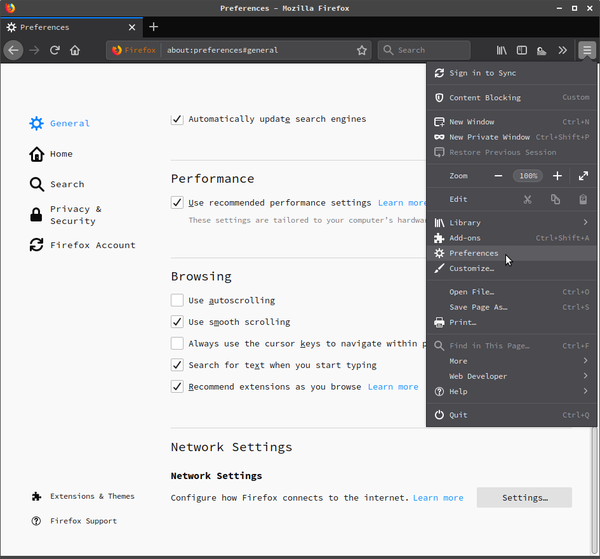
Task: Expand the Web Developer submenu
Action: [x=512, y=376]
